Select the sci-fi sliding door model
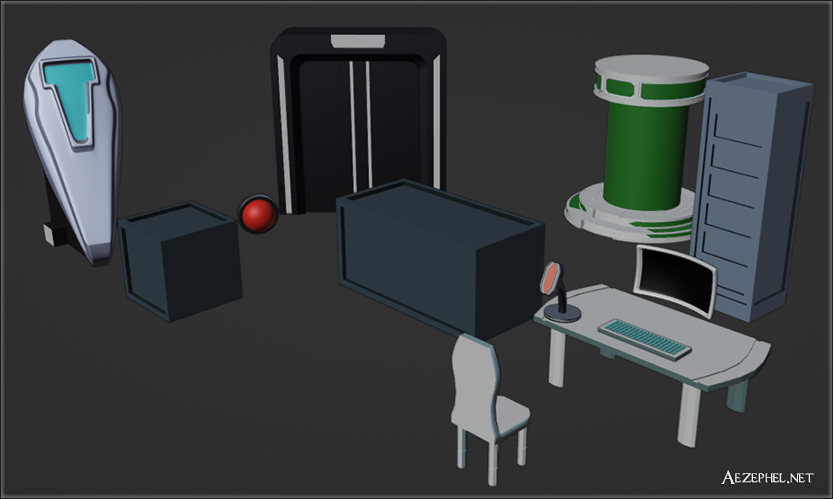The height and width of the screenshot is (499, 833). (358, 120)
